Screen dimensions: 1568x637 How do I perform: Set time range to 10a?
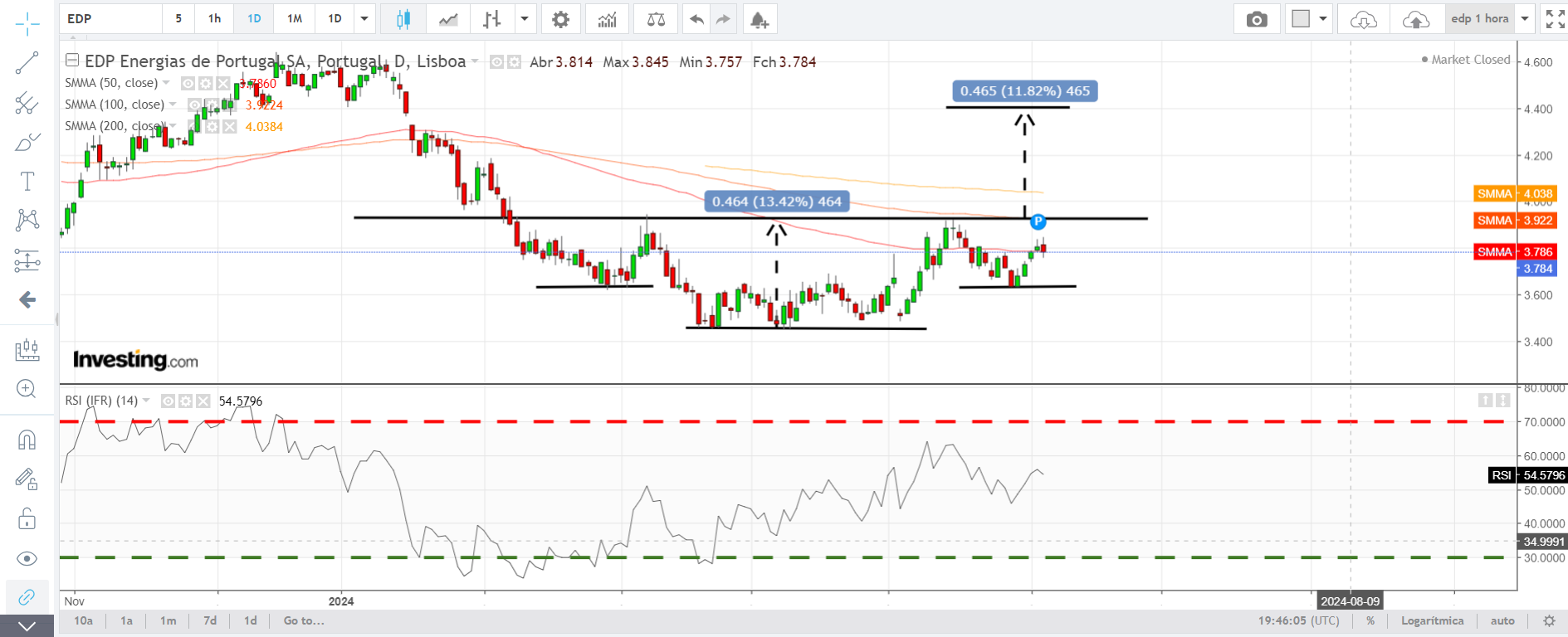click(x=84, y=620)
